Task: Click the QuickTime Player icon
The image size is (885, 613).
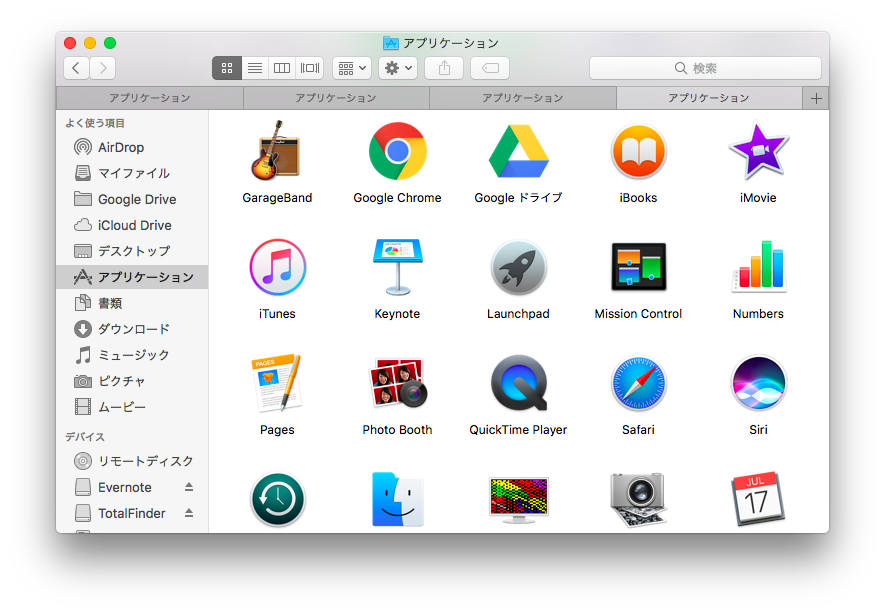Action: [x=518, y=383]
